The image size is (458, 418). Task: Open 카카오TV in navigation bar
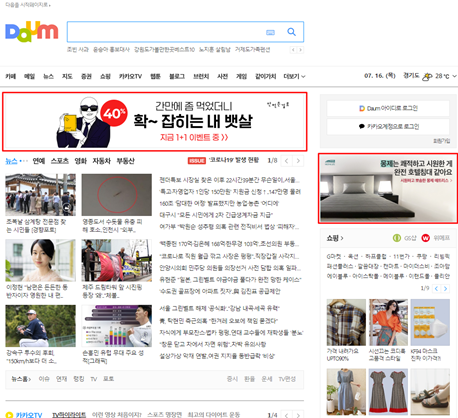tap(130, 76)
